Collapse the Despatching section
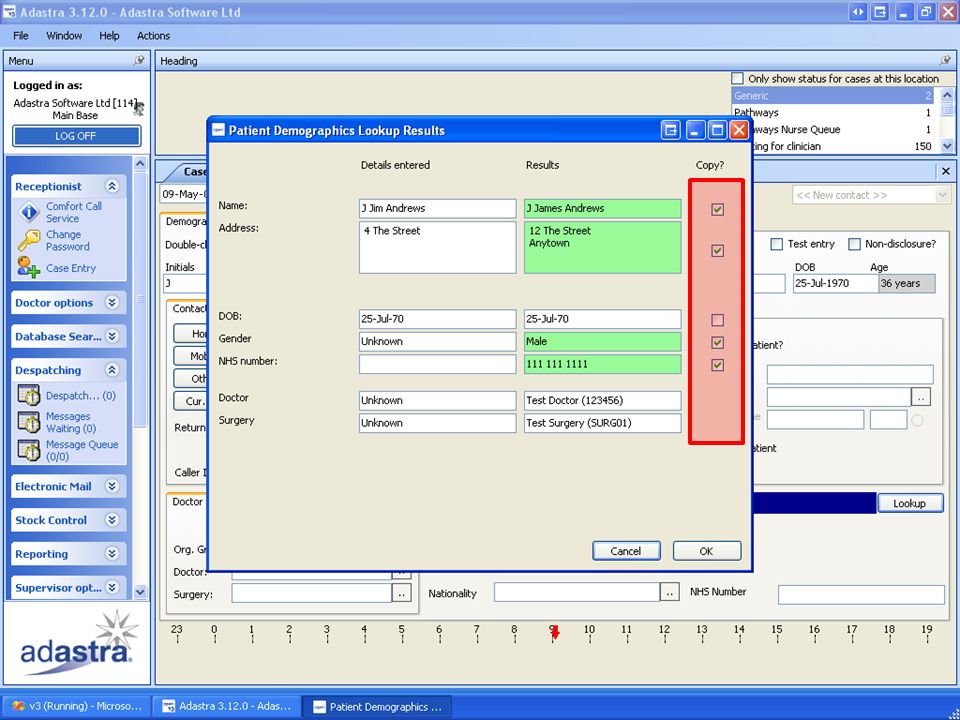This screenshot has width=960, height=720. pos(112,370)
